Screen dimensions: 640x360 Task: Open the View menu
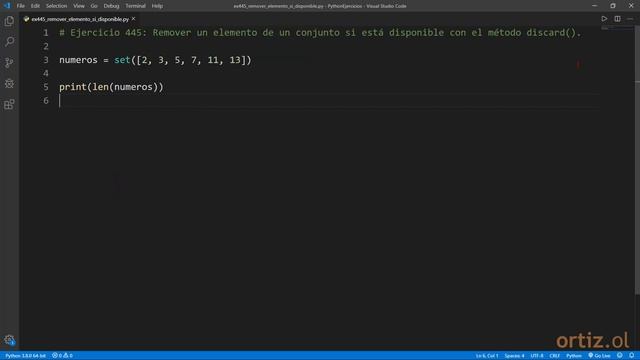[79, 6]
